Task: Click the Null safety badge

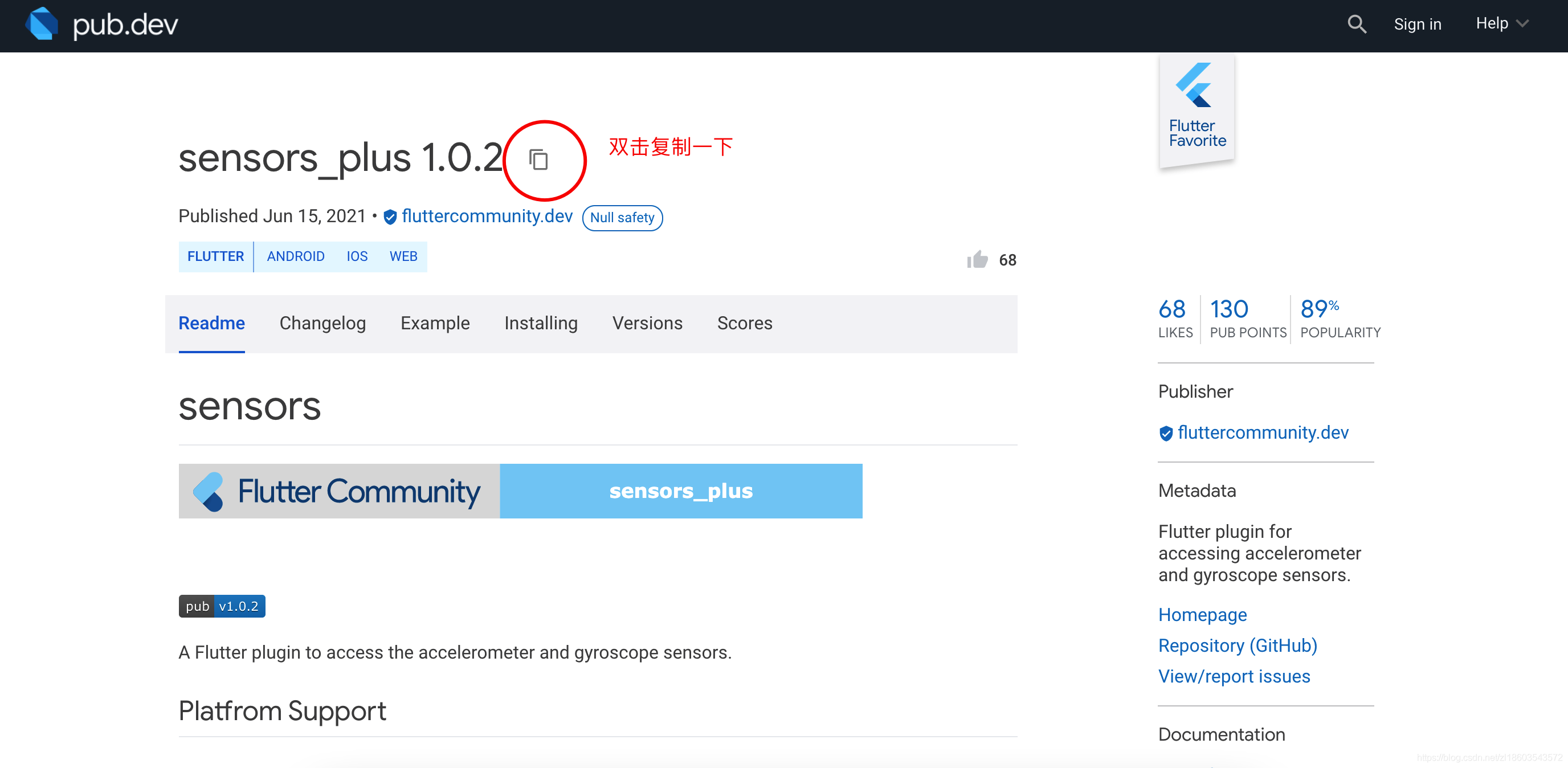Action: click(622, 218)
